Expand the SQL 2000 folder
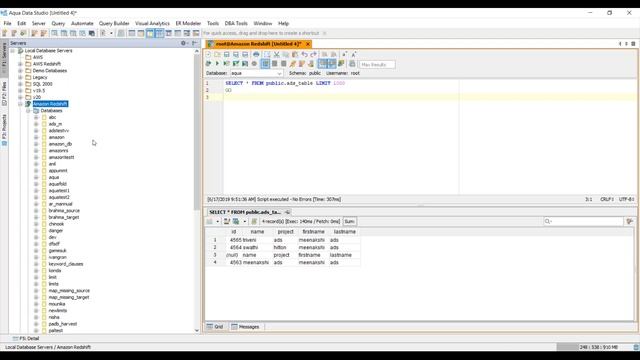Image resolution: width=640 pixels, height=360 pixels. pyautogui.click(x=20, y=84)
